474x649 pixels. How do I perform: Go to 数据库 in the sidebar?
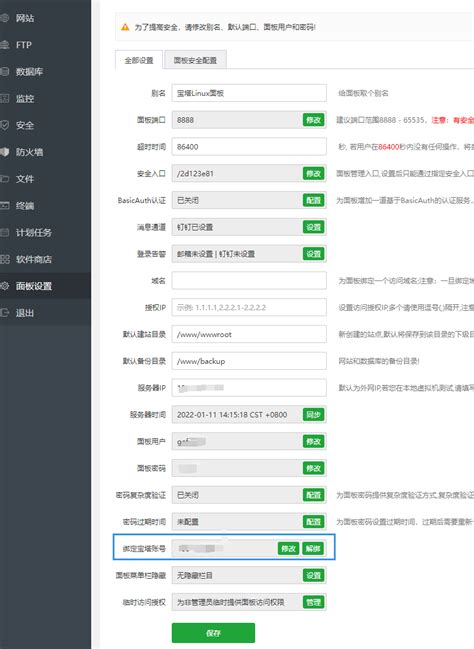tap(29, 72)
